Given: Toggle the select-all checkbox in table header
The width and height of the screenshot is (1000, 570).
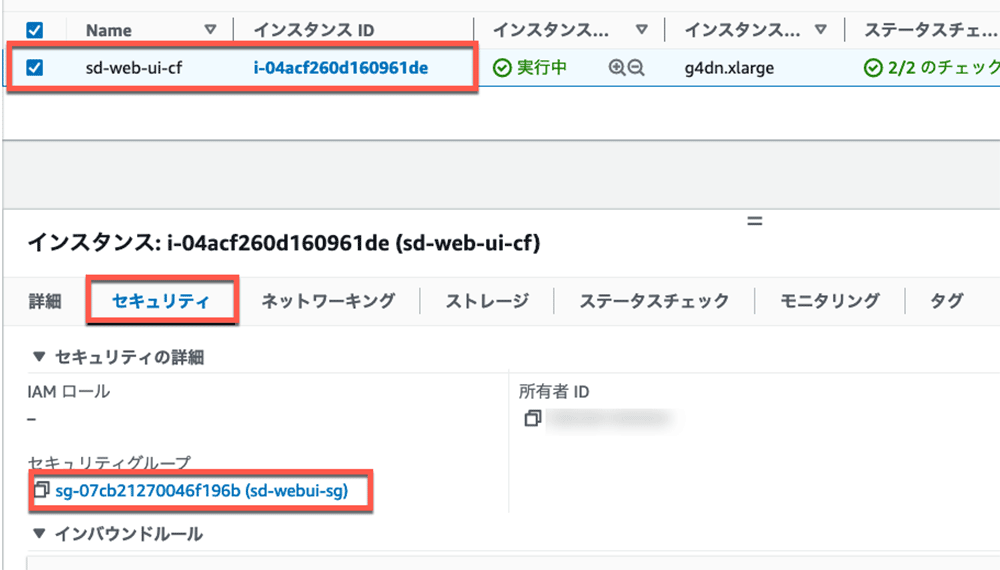Looking at the screenshot, I should click(x=34, y=30).
